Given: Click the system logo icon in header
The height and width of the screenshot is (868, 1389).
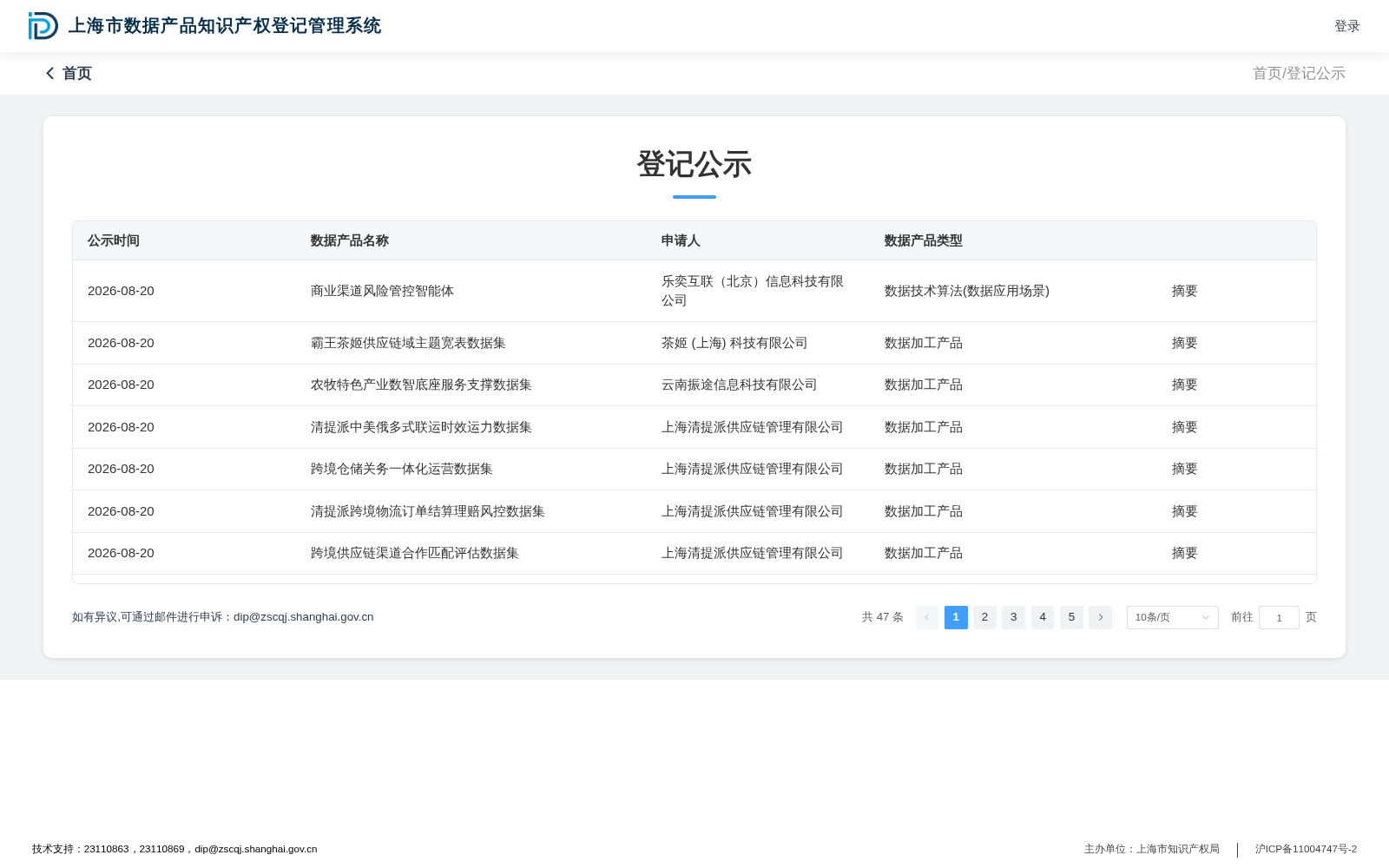Looking at the screenshot, I should pos(43,26).
